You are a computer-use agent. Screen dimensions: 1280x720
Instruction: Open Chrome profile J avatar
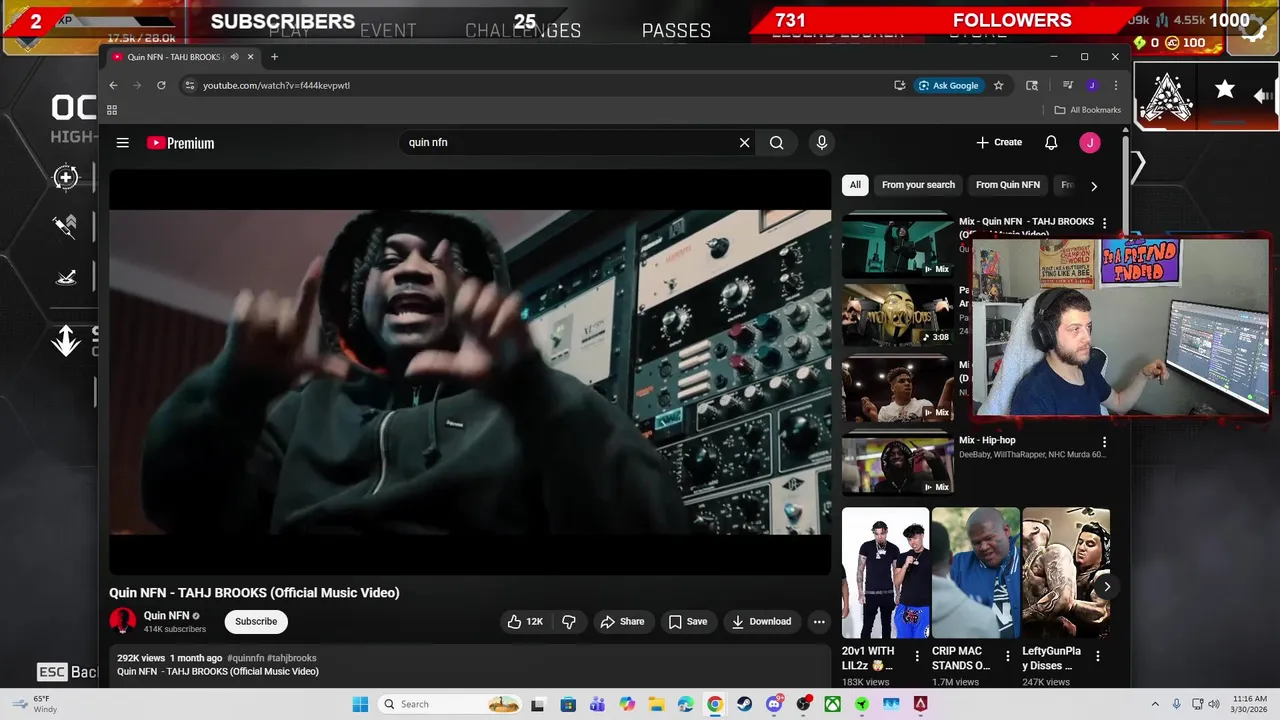point(1092,86)
